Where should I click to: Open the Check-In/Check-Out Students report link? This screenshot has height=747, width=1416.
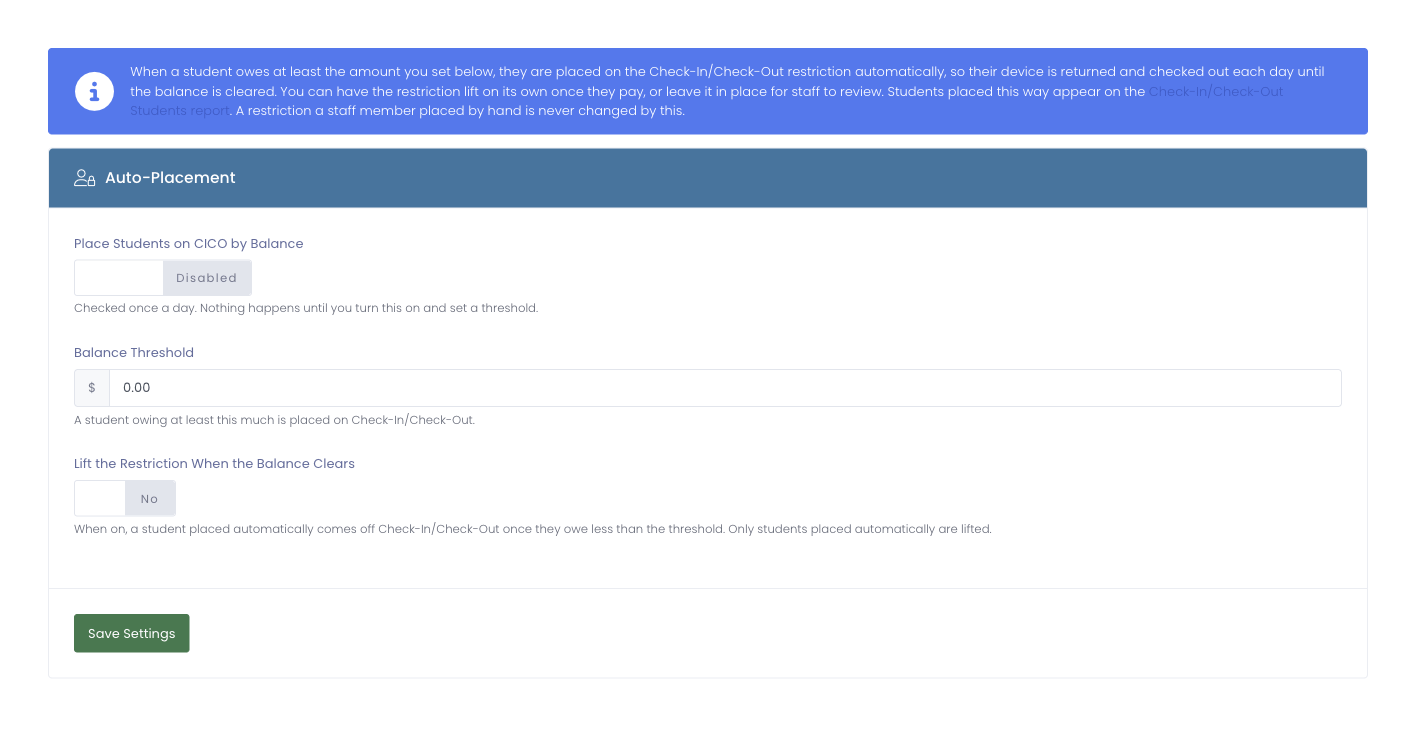[1215, 91]
